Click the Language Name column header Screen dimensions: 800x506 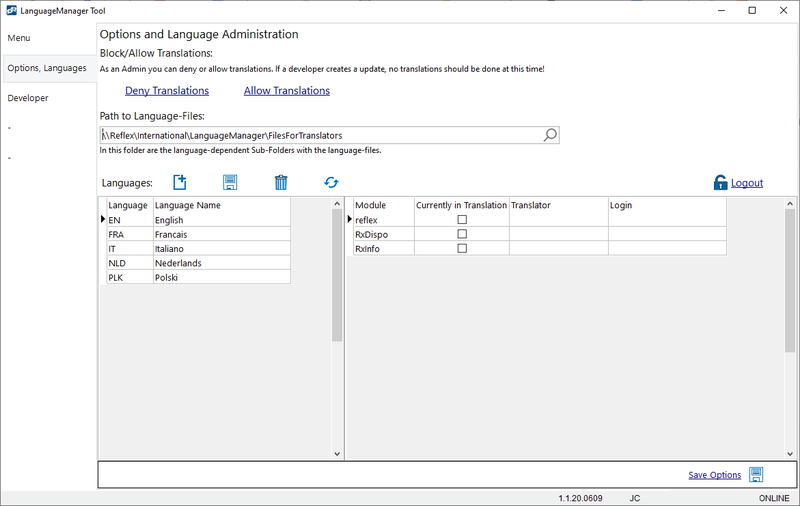(x=222, y=205)
